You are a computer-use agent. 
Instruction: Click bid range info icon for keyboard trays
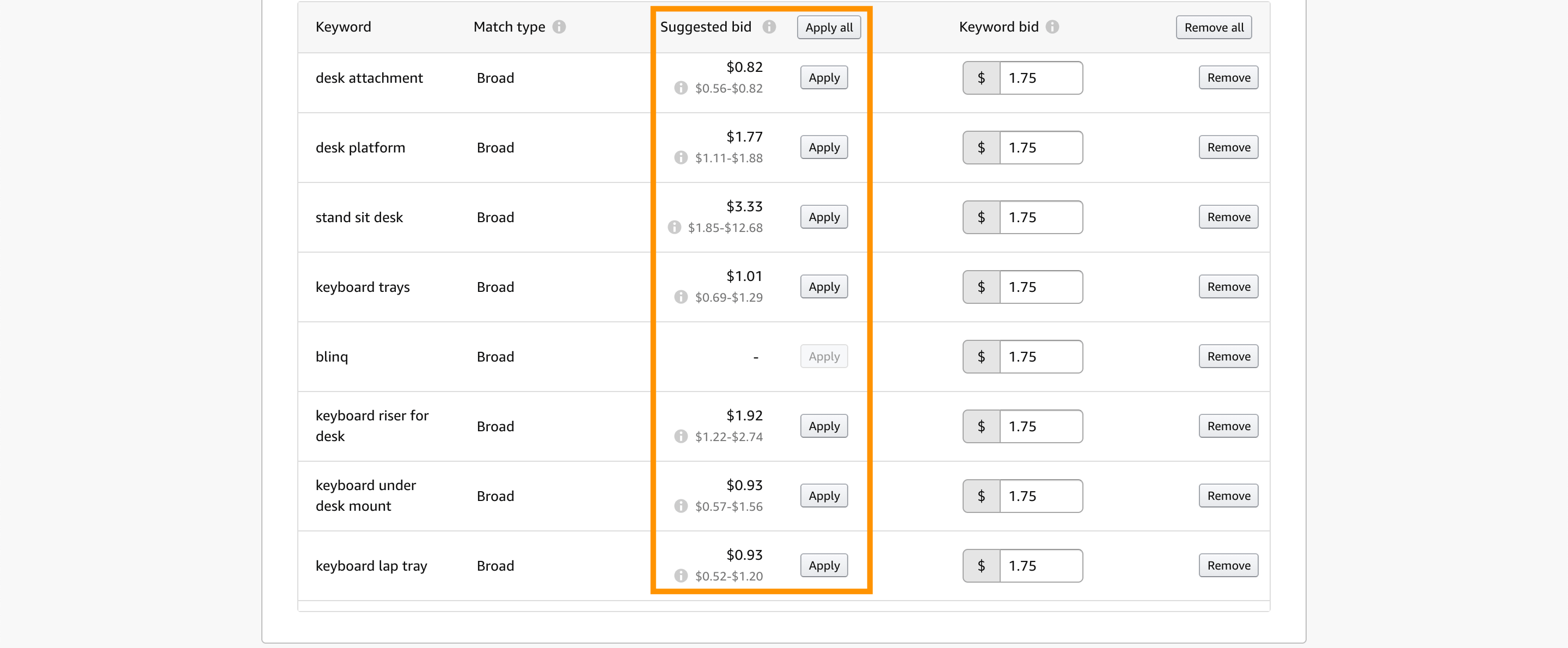(x=681, y=297)
